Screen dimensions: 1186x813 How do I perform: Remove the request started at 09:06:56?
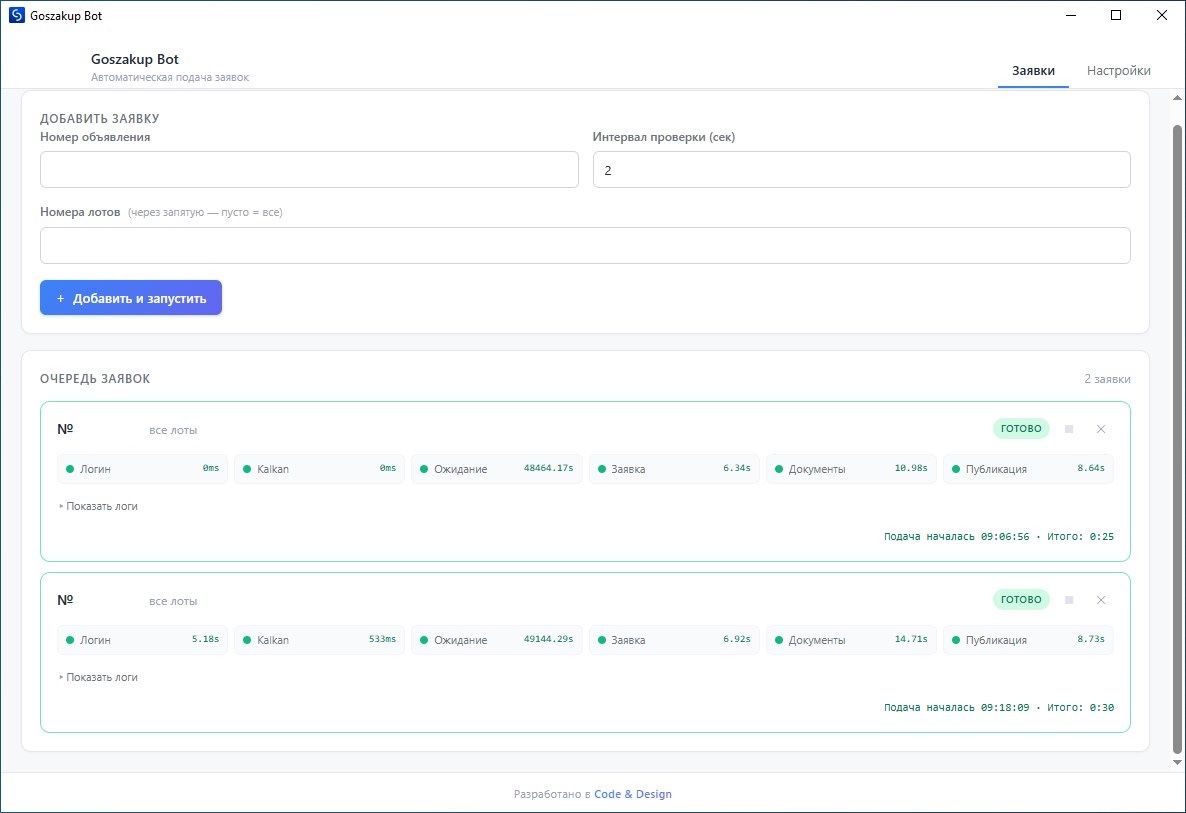(1101, 429)
